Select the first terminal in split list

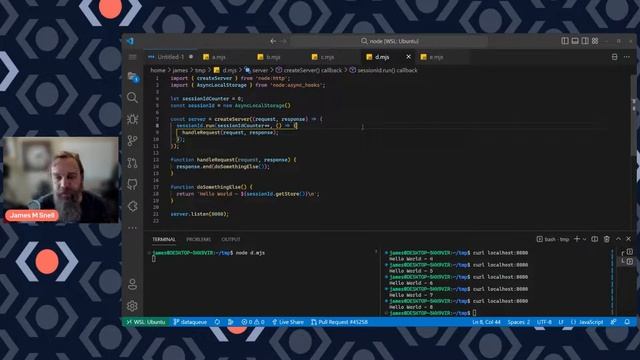(x=627, y=252)
